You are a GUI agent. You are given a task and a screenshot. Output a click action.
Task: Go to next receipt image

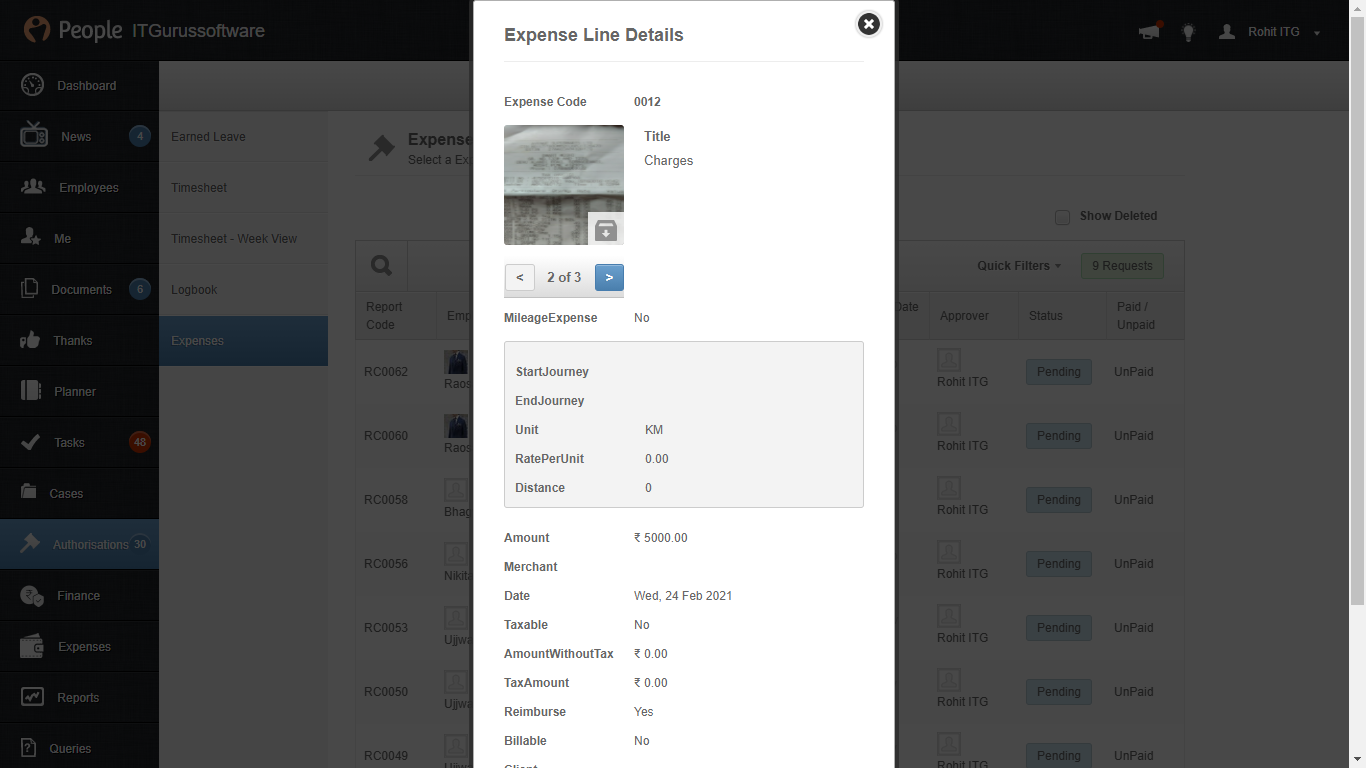tap(609, 277)
